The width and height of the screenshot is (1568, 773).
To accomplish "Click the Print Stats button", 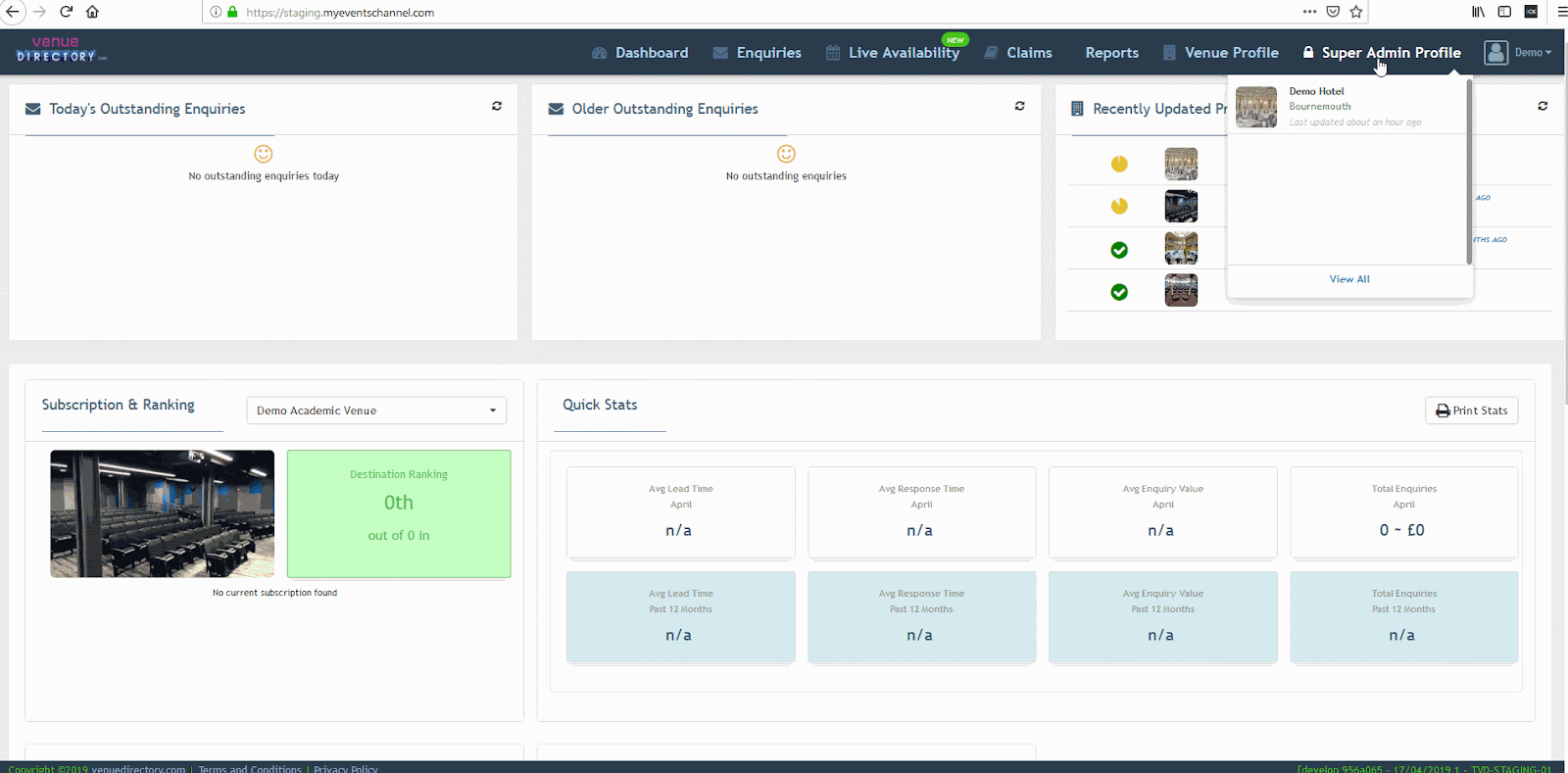I will click(x=1472, y=411).
